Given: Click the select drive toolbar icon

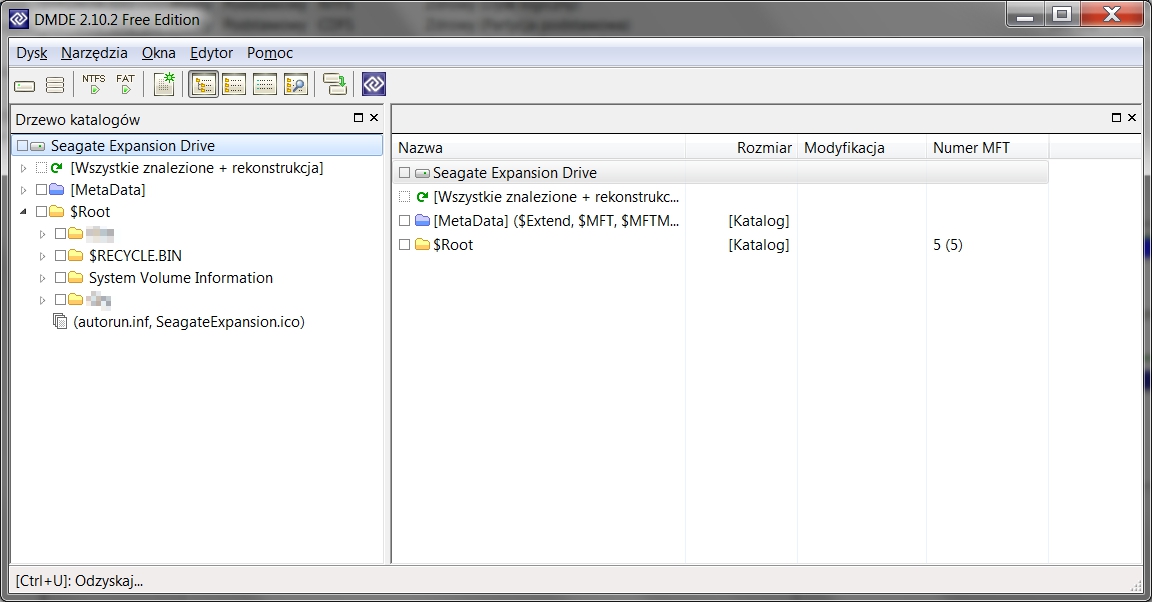Looking at the screenshot, I should (24, 85).
